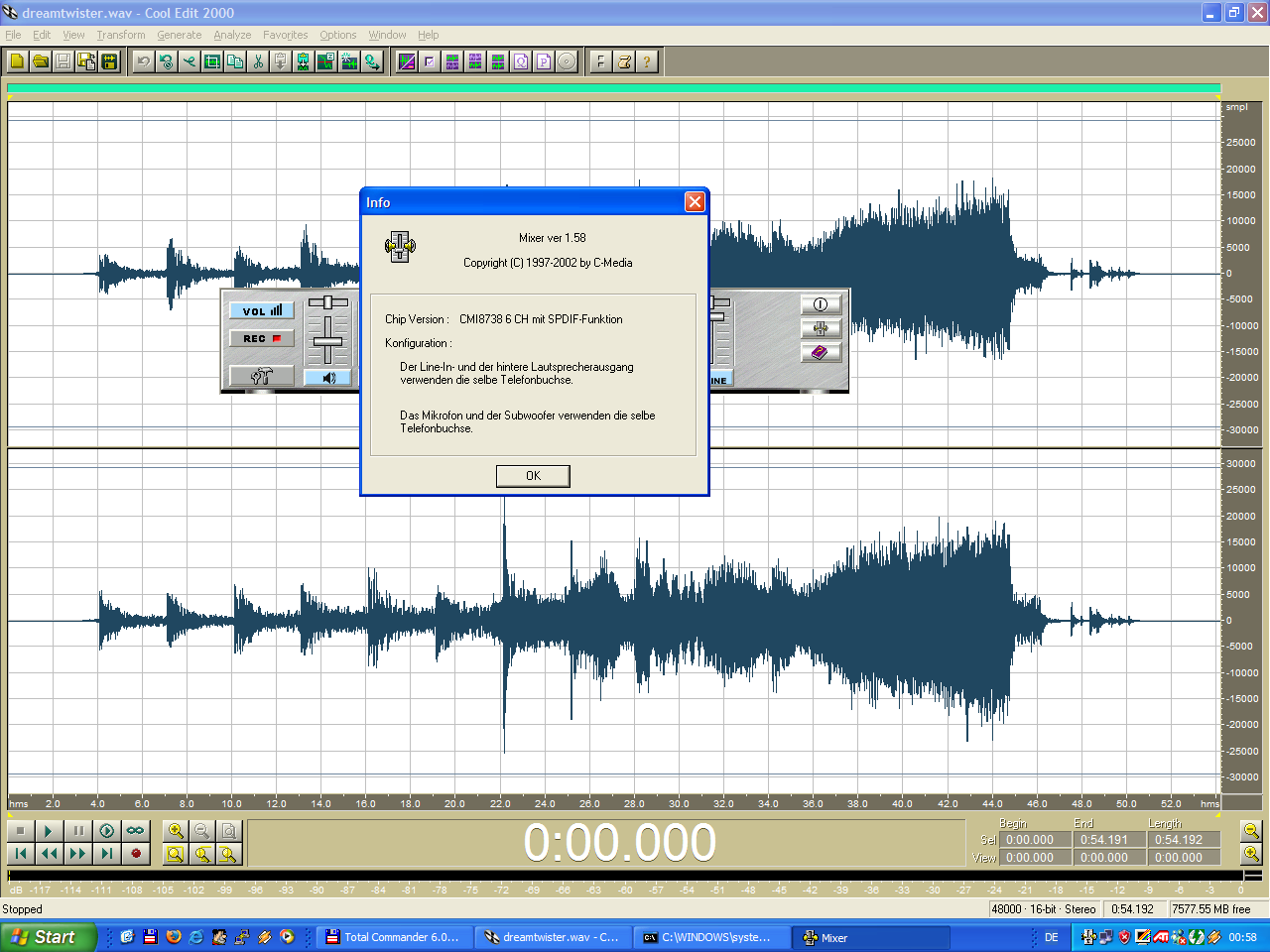Click the Play transport button

[49, 831]
